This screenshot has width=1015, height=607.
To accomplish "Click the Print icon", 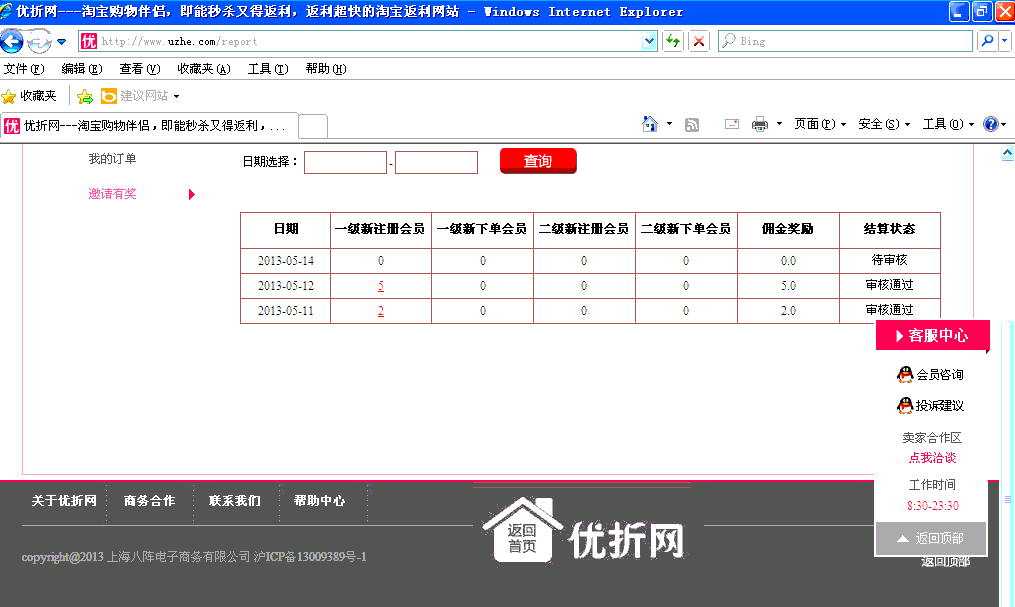I will [760, 124].
